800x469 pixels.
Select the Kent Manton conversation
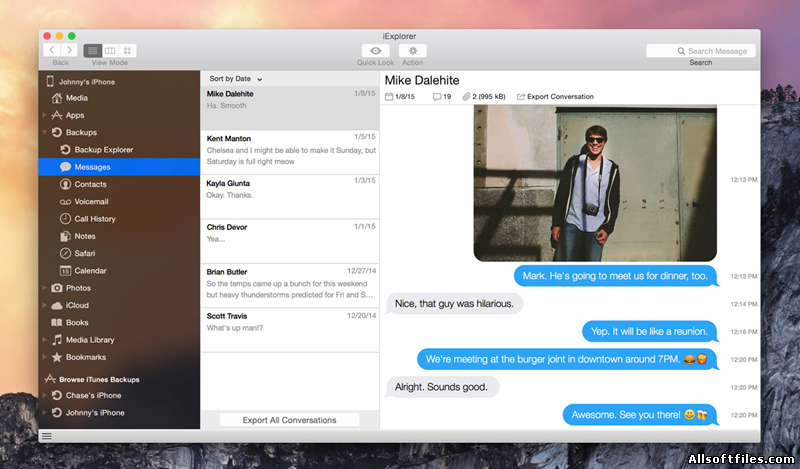(290, 151)
